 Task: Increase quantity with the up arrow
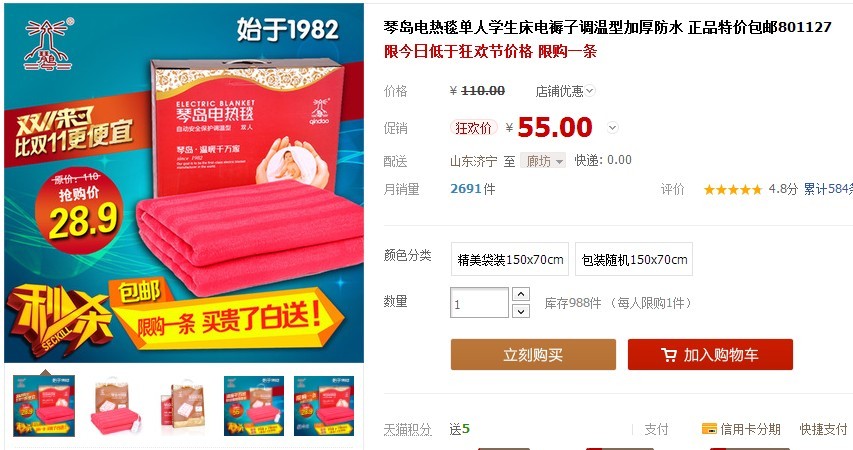[521, 294]
